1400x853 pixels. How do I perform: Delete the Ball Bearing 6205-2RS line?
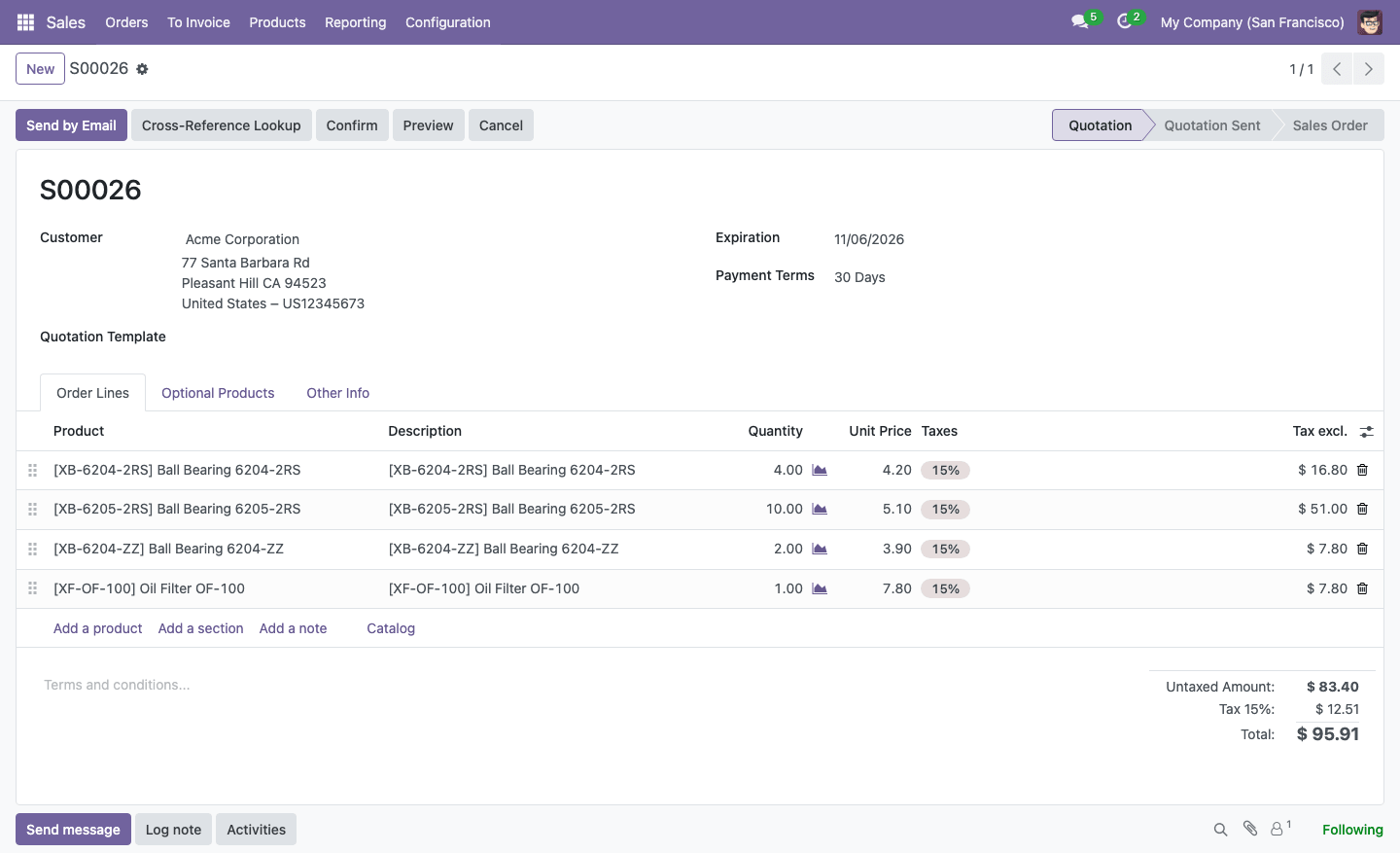1362,509
